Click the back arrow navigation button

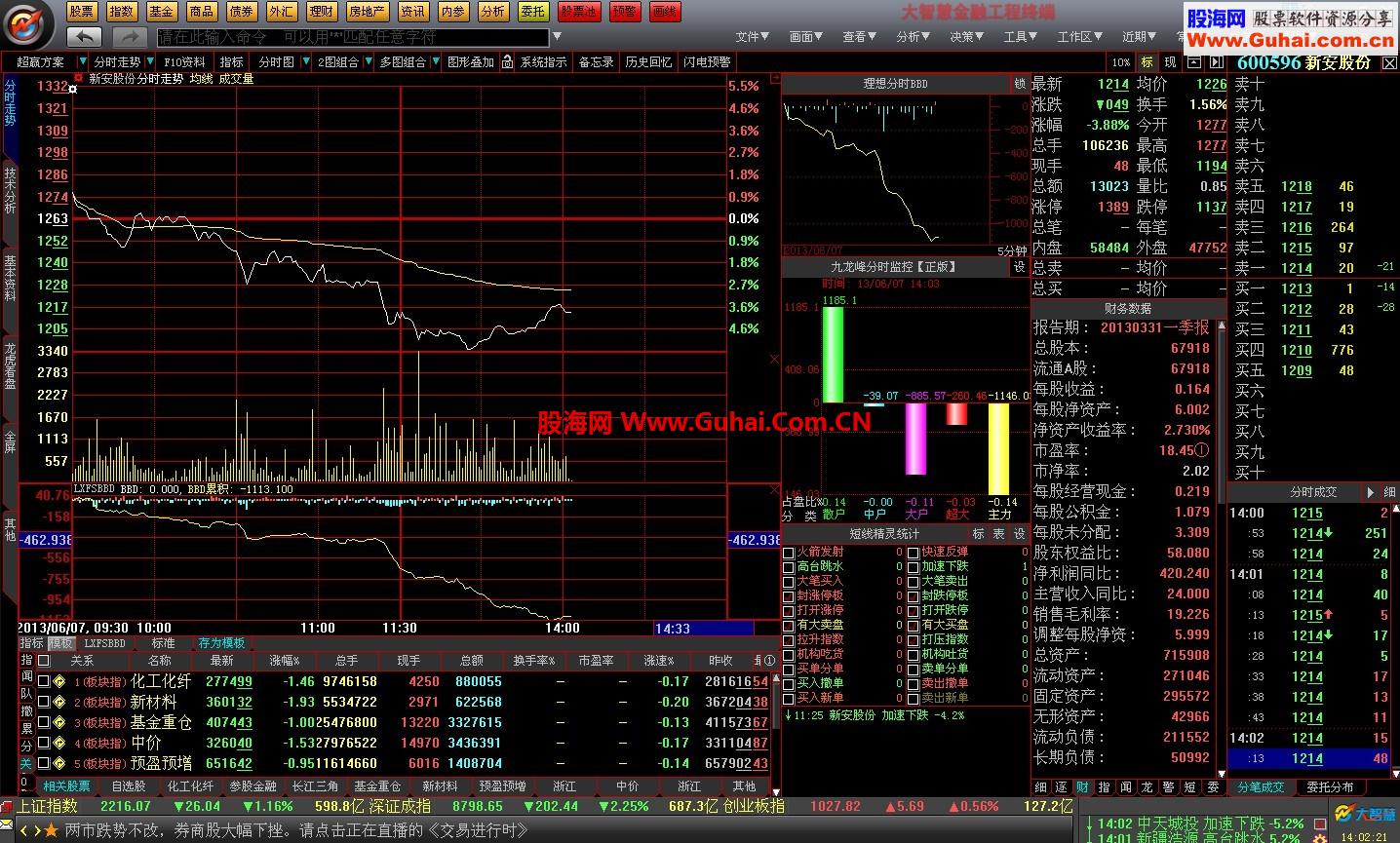click(x=84, y=36)
